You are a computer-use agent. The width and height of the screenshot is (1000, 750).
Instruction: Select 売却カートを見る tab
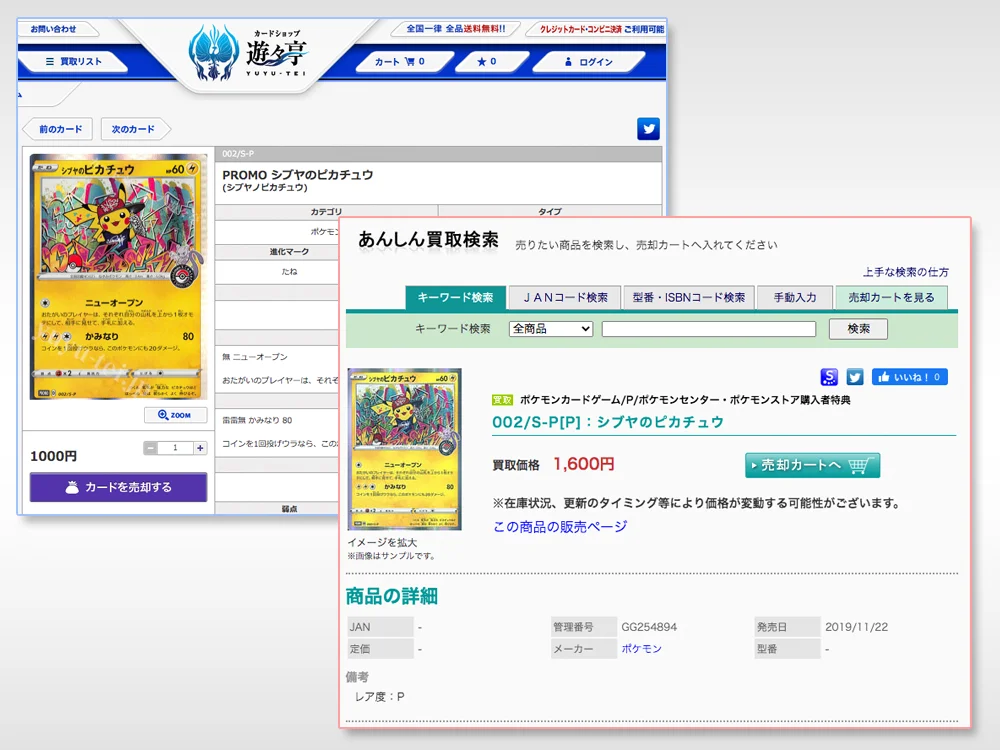891,298
